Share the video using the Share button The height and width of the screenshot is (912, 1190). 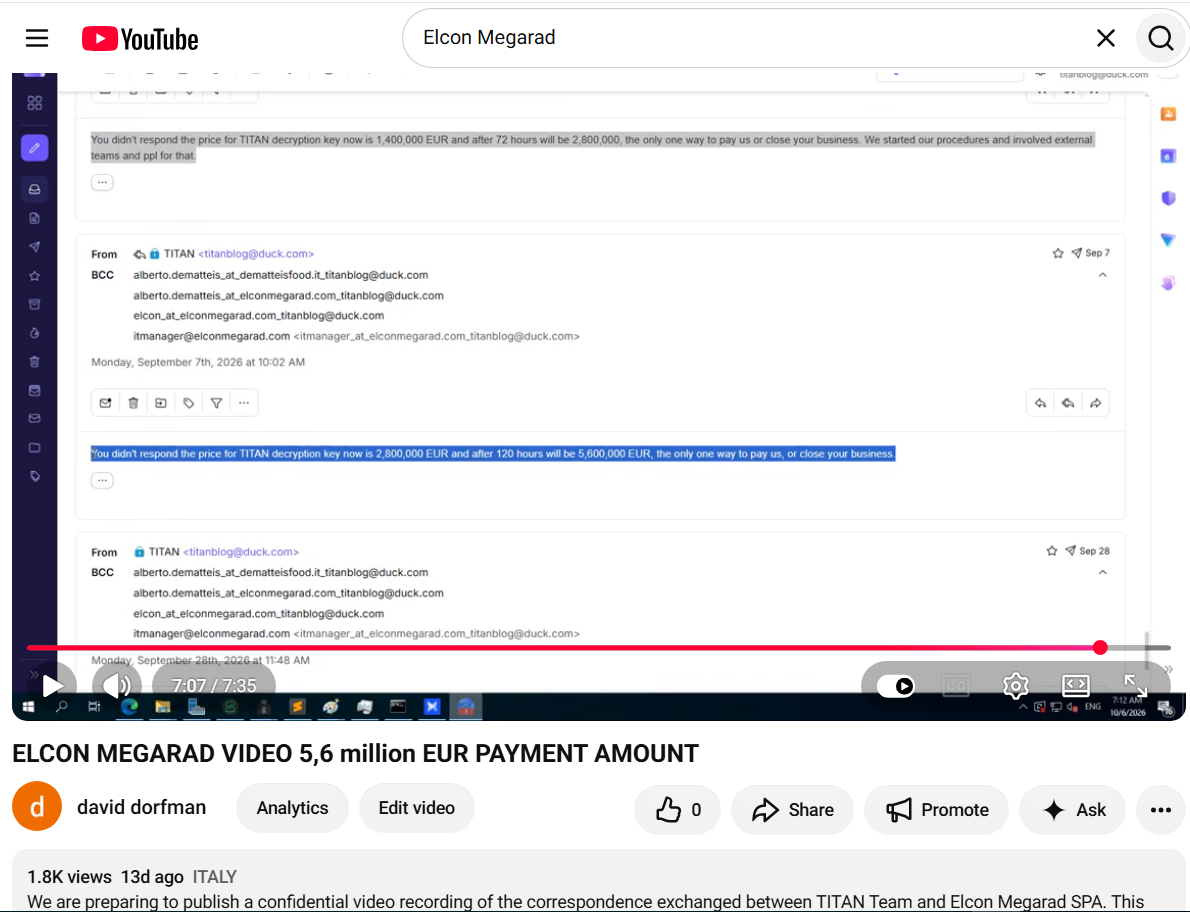click(x=792, y=810)
